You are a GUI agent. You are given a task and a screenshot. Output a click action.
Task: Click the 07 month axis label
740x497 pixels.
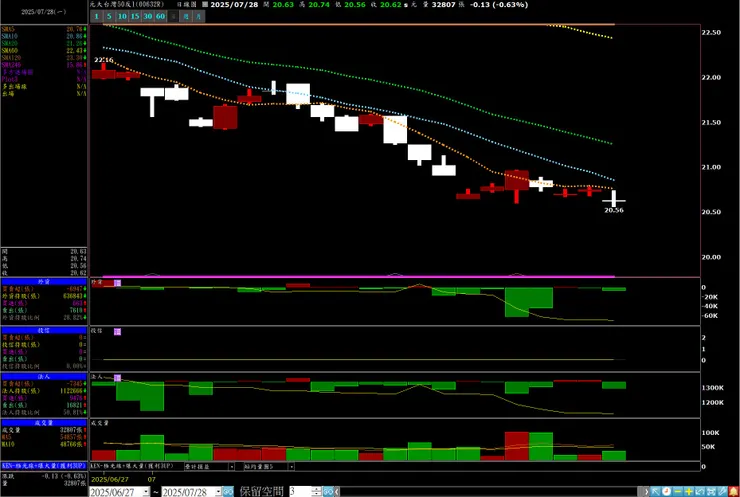click(x=151, y=479)
